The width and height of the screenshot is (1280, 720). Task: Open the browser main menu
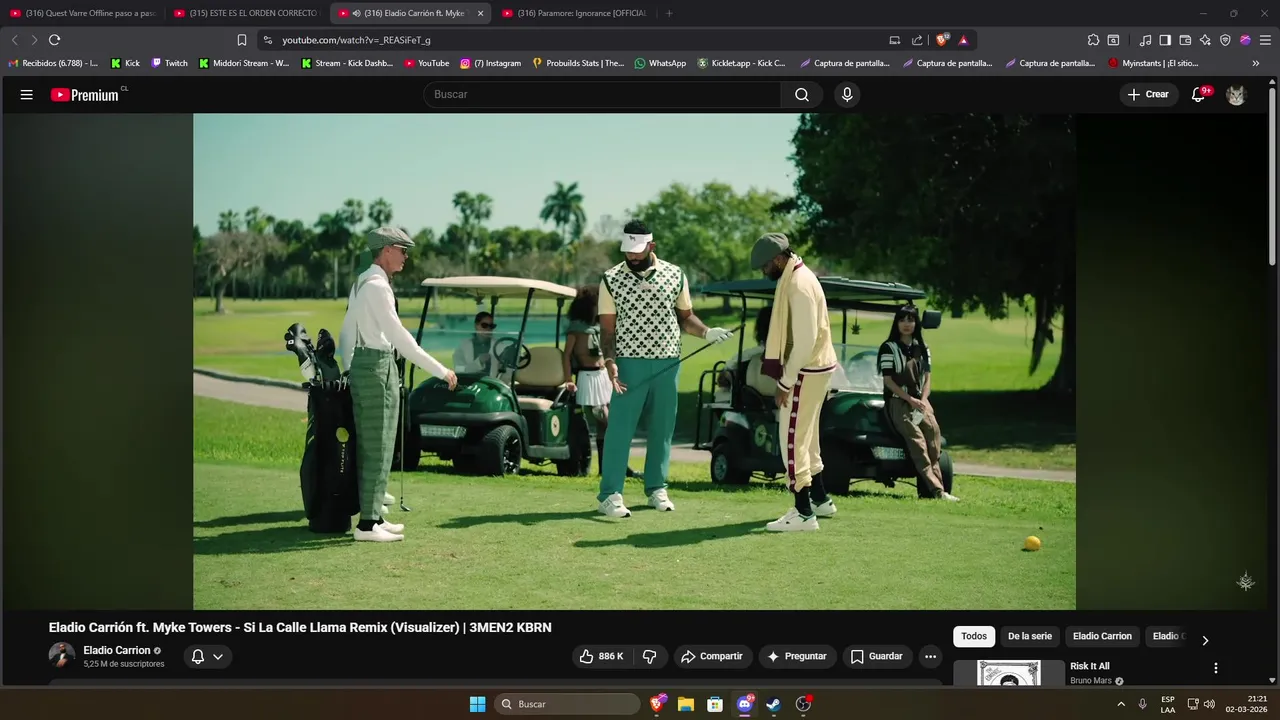tap(1265, 40)
